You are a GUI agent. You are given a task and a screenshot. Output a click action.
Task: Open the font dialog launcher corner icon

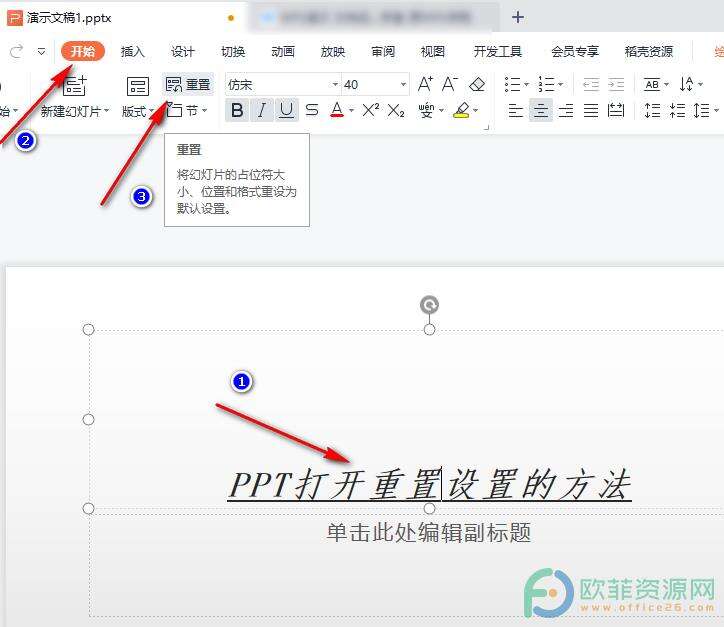pos(486,127)
